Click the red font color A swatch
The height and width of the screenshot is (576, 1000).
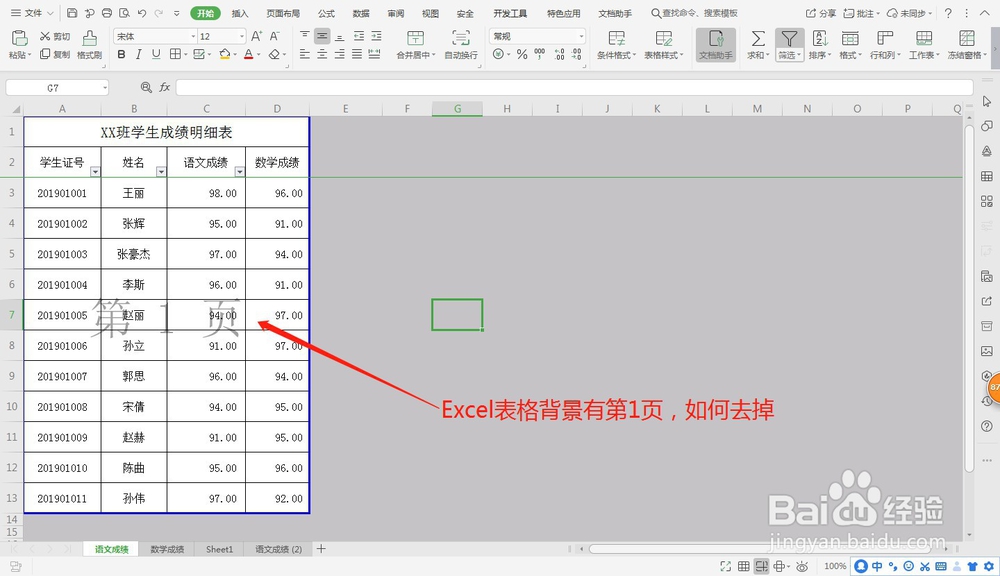248,55
